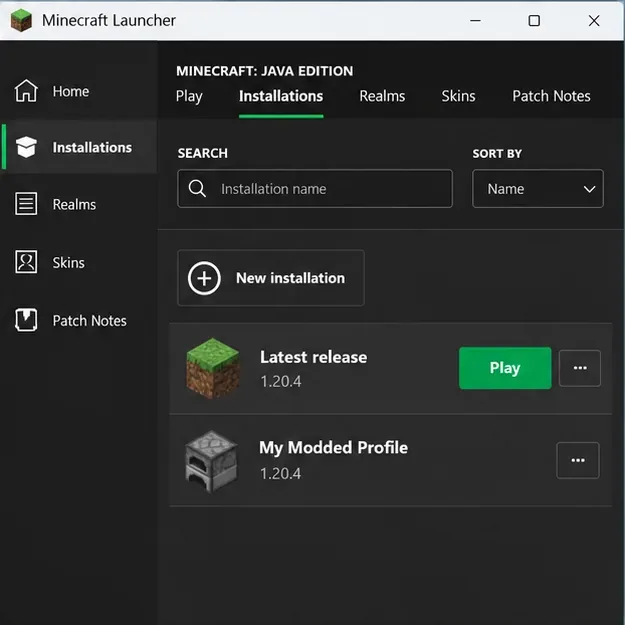The width and height of the screenshot is (625, 625).
Task: Open more options for Latest release
Action: (x=580, y=368)
